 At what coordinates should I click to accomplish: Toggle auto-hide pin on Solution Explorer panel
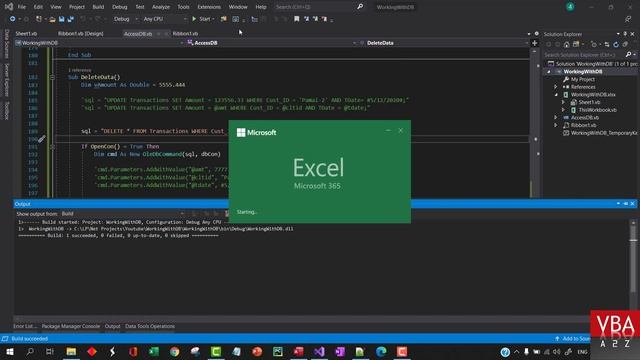625,34
